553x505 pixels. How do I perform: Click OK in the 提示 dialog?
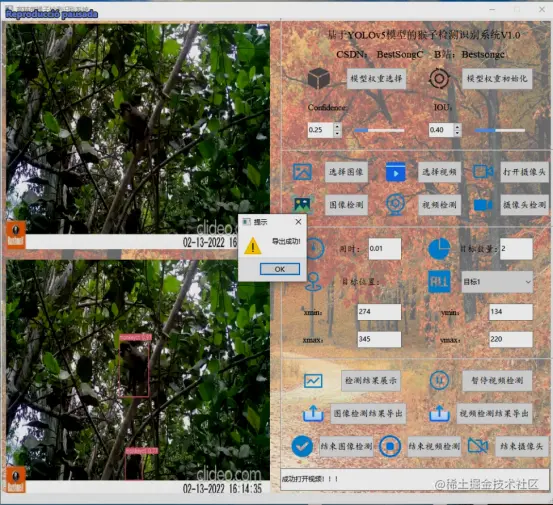click(x=280, y=269)
